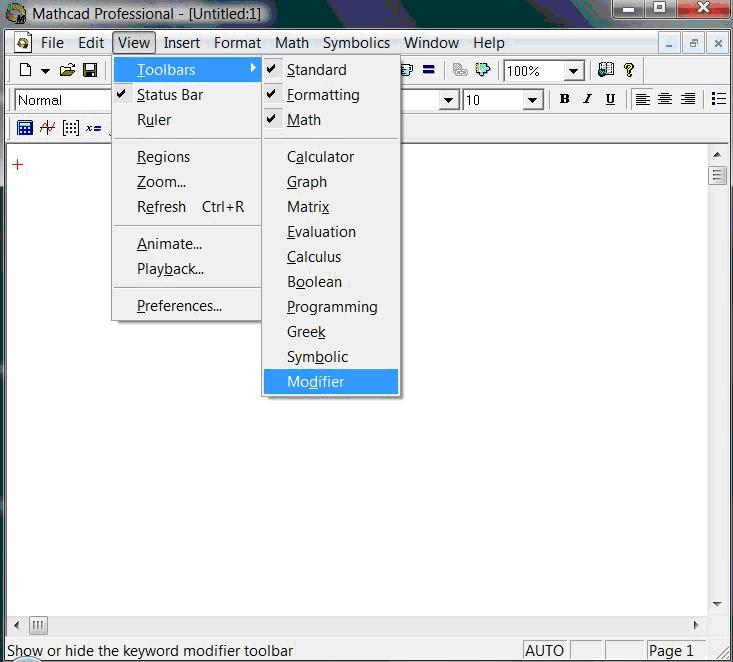
Task: Toggle the Ruler option
Action: pyautogui.click(x=187, y=120)
